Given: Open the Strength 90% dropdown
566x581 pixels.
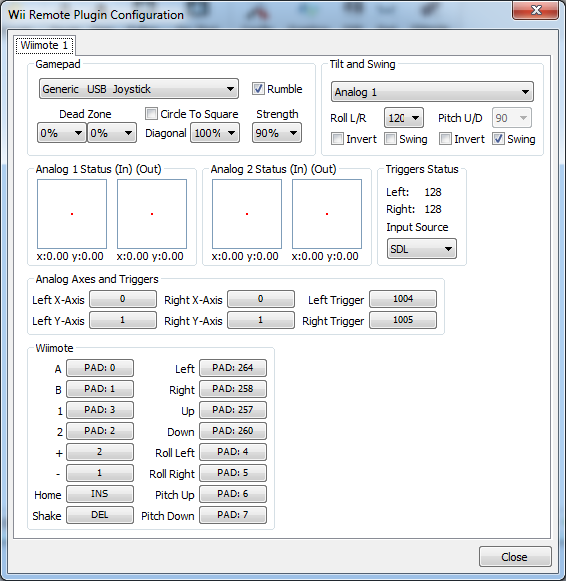Looking at the screenshot, I should tap(277, 133).
